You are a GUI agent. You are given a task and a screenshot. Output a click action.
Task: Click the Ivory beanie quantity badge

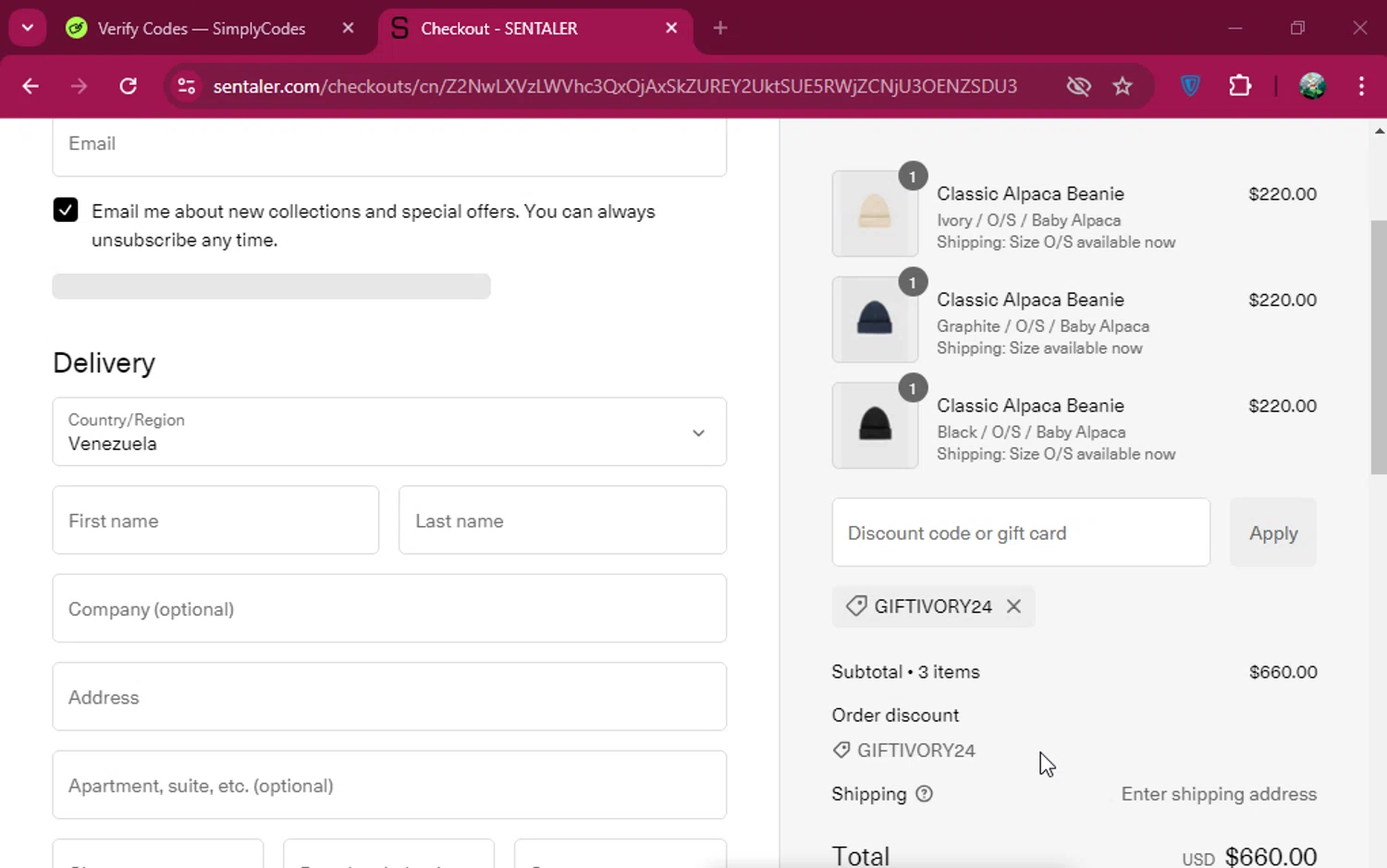click(x=913, y=177)
